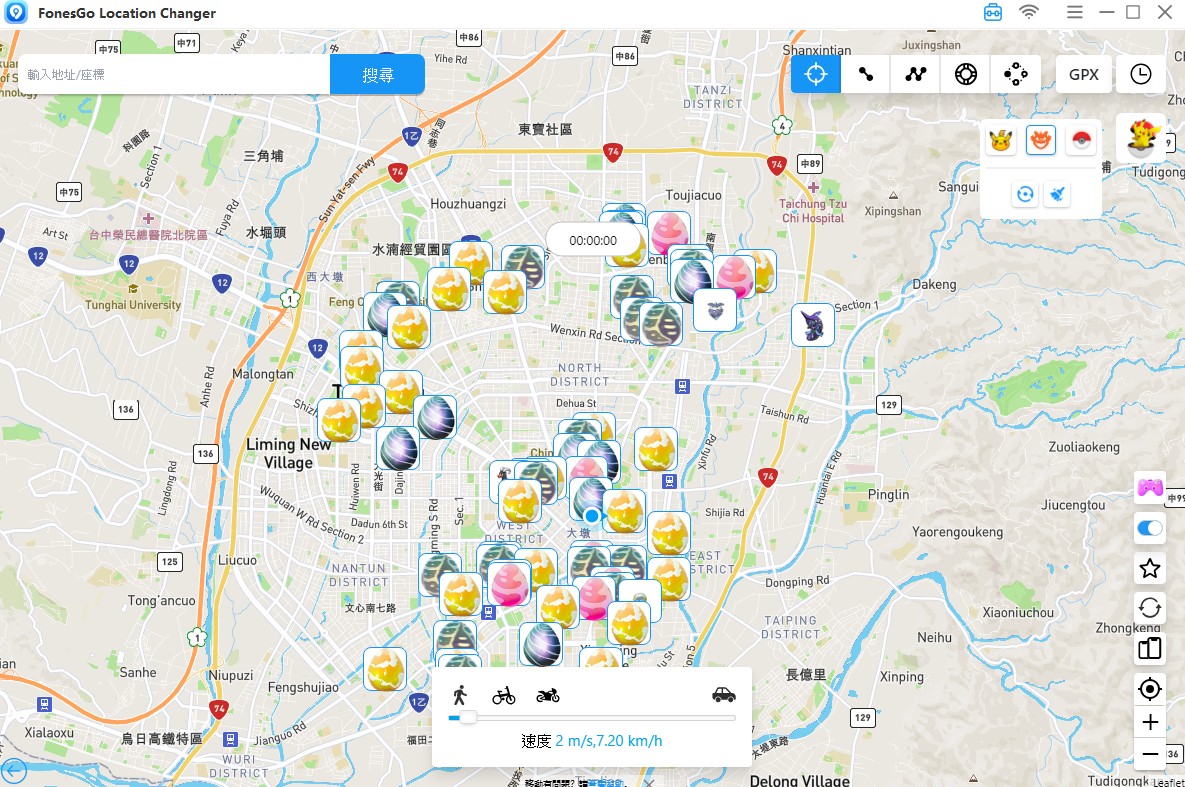Open the favorites star icon
1185x787 pixels.
tap(1149, 569)
